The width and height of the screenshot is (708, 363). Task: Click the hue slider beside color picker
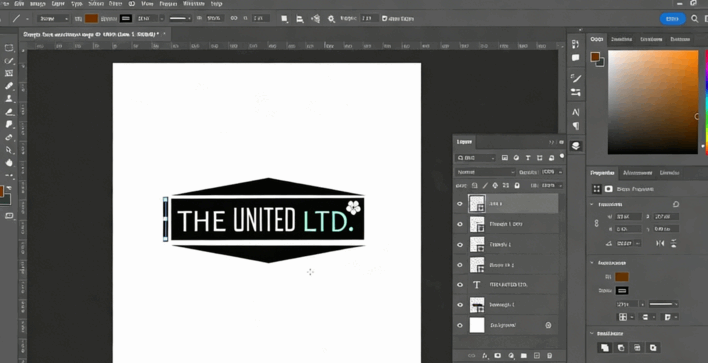coord(706,102)
